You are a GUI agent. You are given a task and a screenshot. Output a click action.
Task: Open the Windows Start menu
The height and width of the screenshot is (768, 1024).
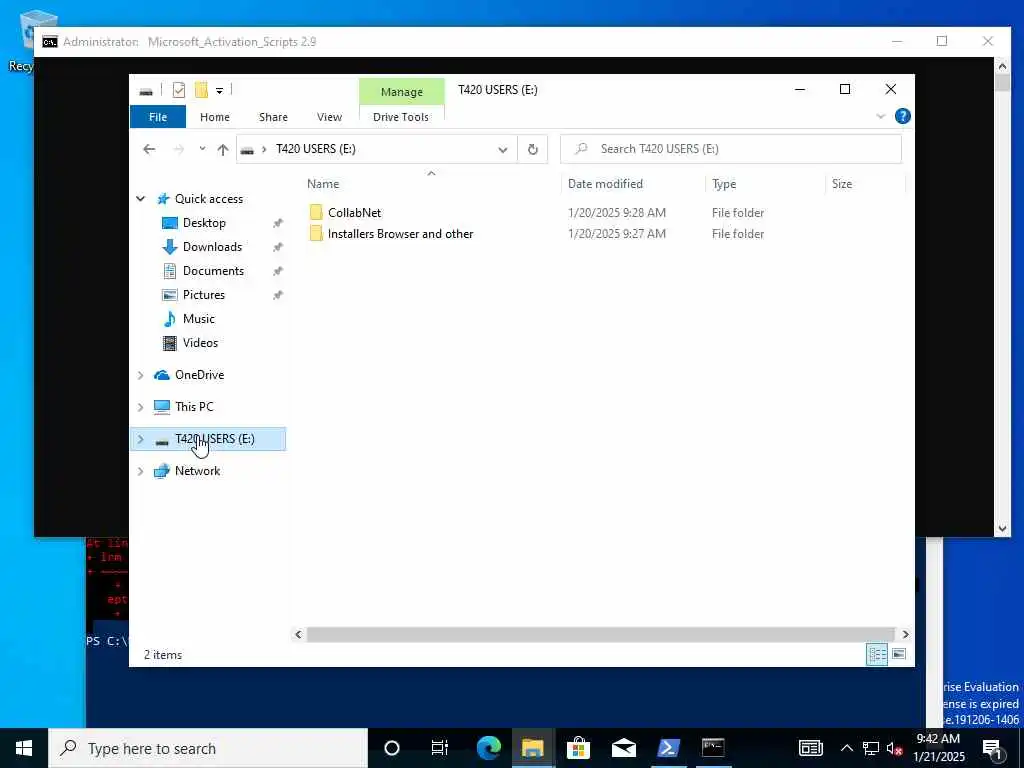[24, 748]
